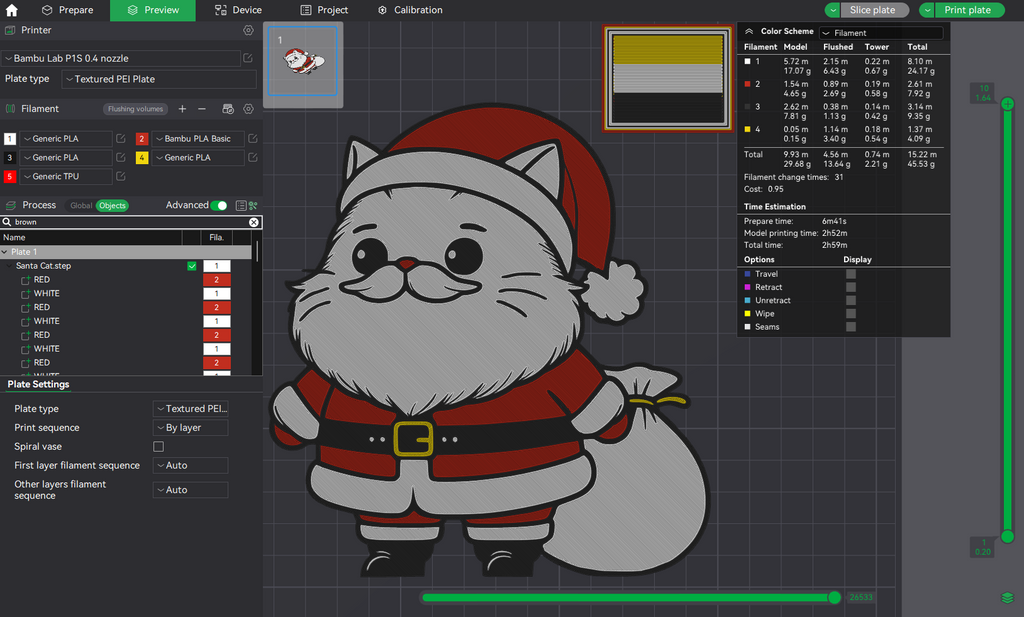Select the plate 1 thumbnail

coord(302,61)
